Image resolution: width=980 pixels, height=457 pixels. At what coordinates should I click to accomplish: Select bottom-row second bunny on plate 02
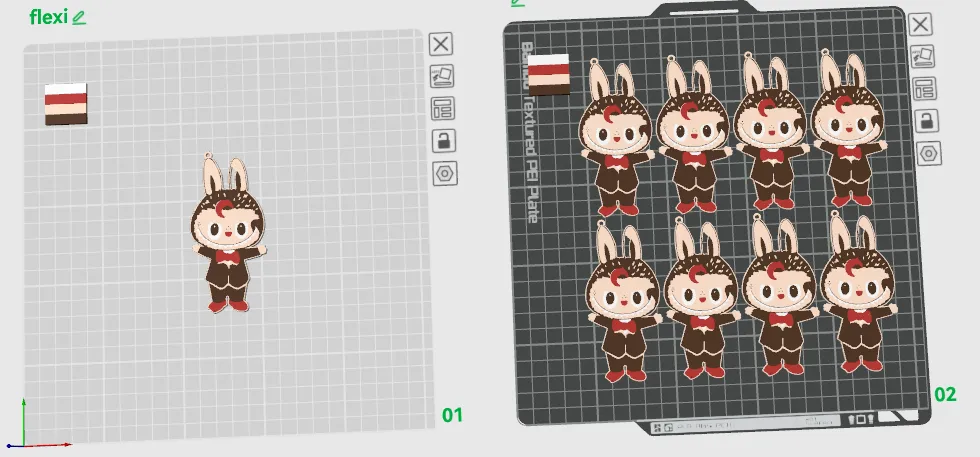coord(701,300)
